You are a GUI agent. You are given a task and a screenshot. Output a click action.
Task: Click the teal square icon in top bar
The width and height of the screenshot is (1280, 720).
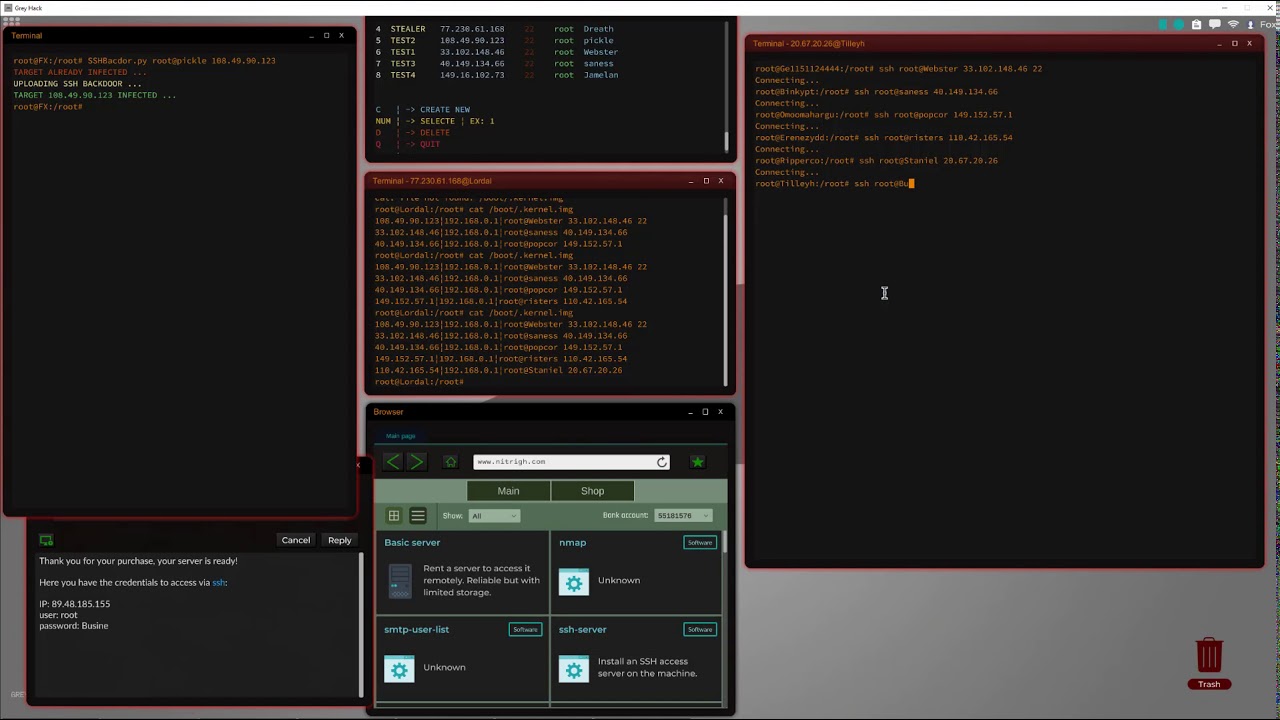coord(1163,24)
